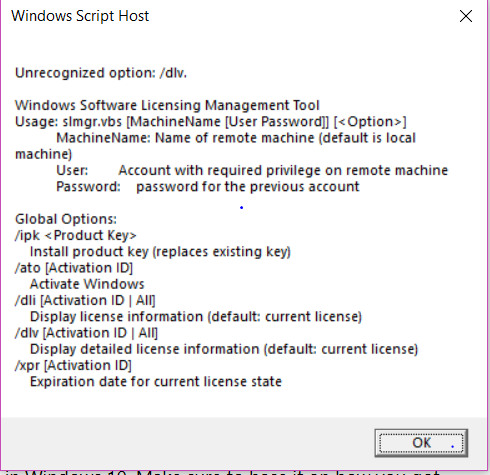Click the 'Global Options:' heading
490x475 pixels.
click(66, 219)
